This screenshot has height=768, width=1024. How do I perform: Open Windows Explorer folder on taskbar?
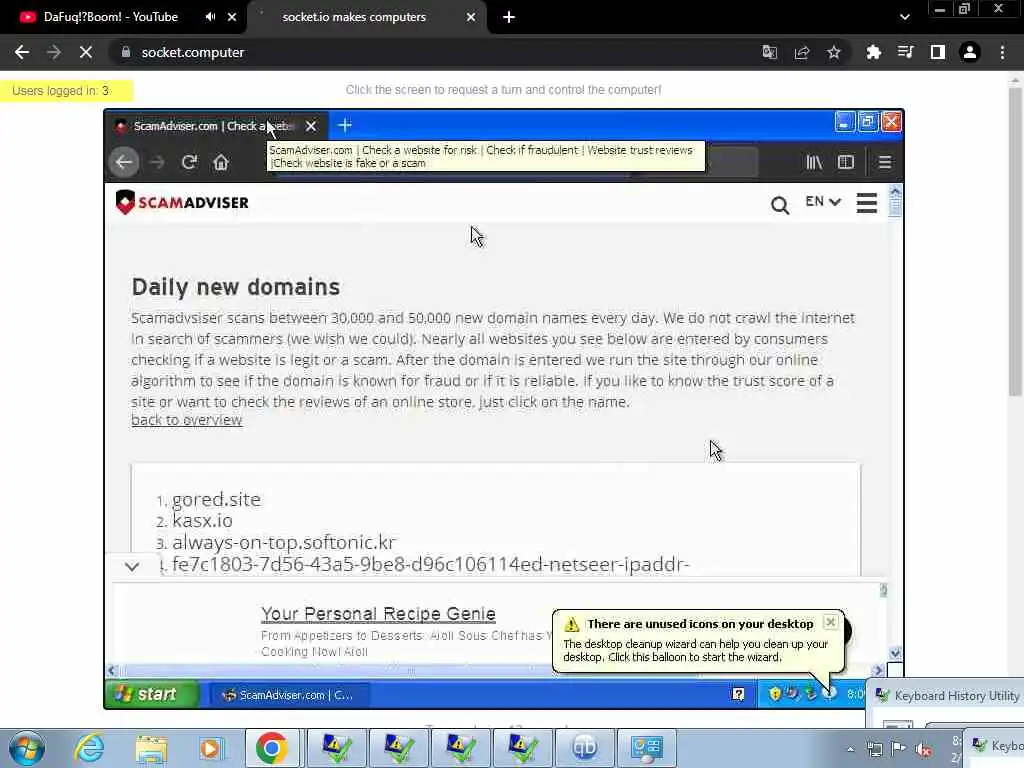click(x=151, y=748)
